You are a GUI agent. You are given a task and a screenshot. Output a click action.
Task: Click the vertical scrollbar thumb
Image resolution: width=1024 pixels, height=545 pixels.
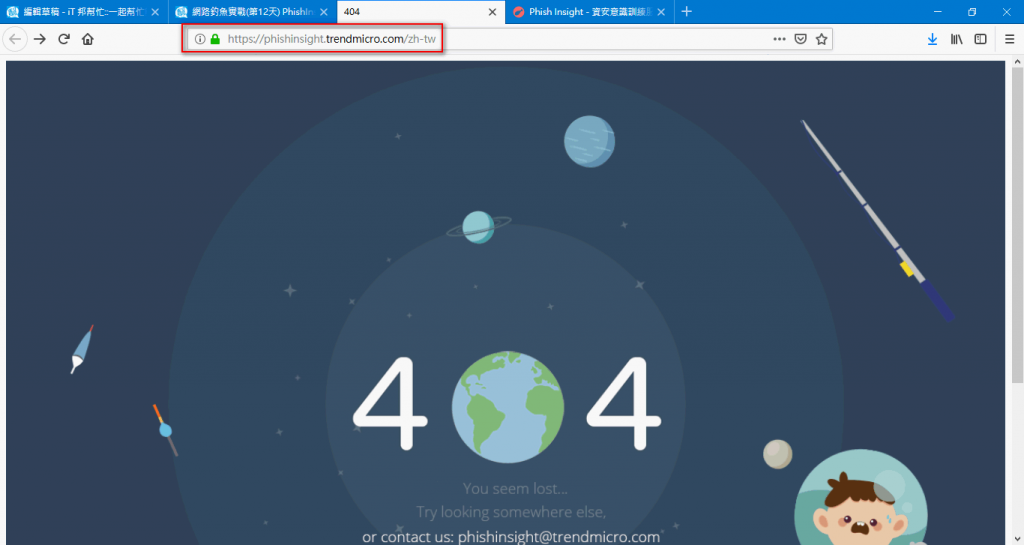(x=1017, y=225)
